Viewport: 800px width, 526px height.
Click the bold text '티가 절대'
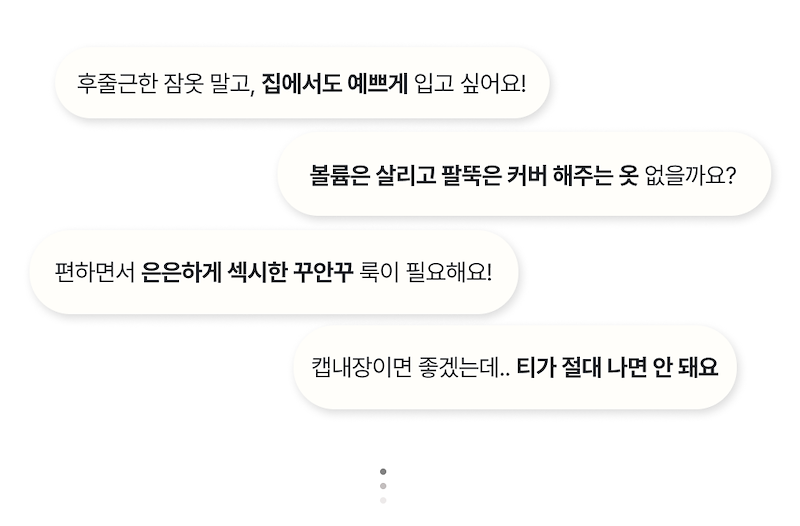[x=559, y=367]
